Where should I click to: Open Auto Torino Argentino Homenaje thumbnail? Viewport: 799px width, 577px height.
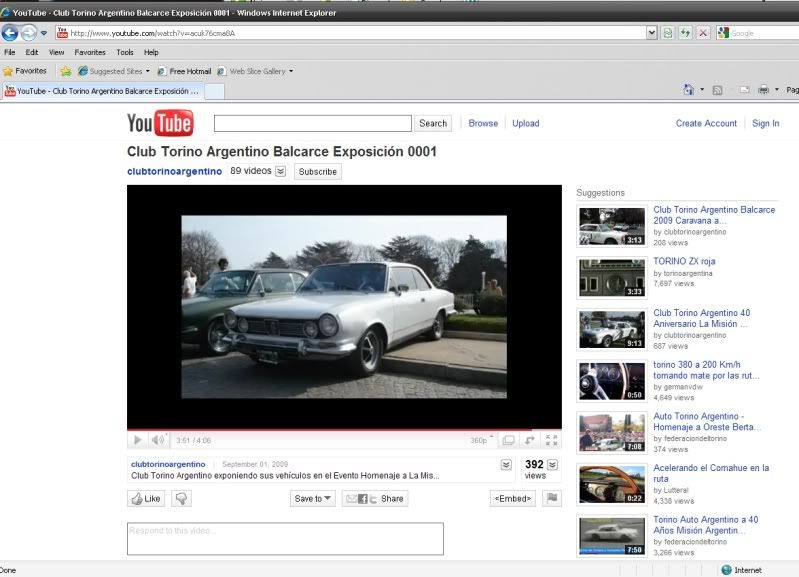pos(612,433)
